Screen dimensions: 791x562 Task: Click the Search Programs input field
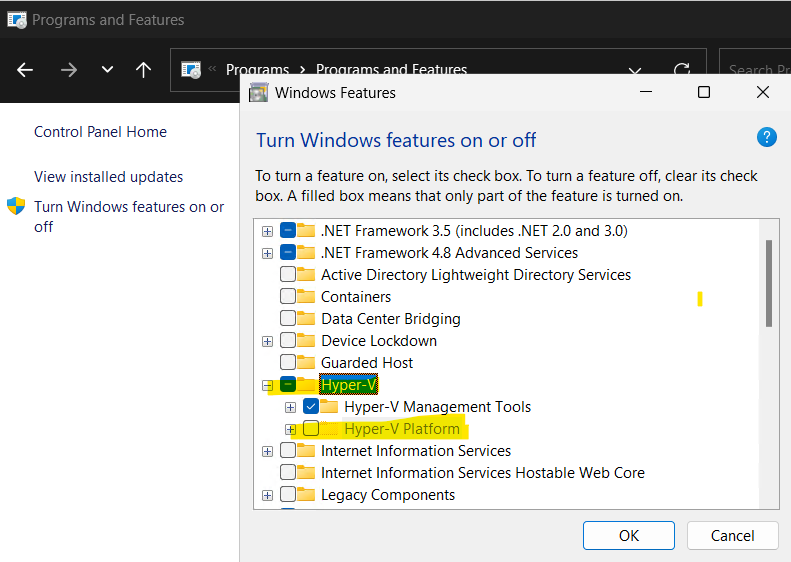[755, 70]
